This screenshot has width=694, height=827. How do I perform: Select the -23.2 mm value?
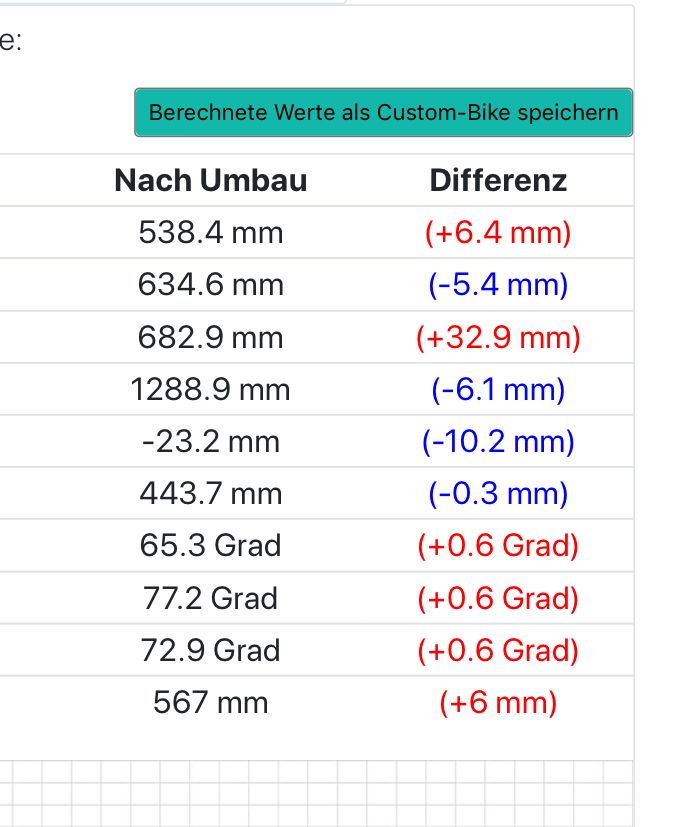point(211,441)
